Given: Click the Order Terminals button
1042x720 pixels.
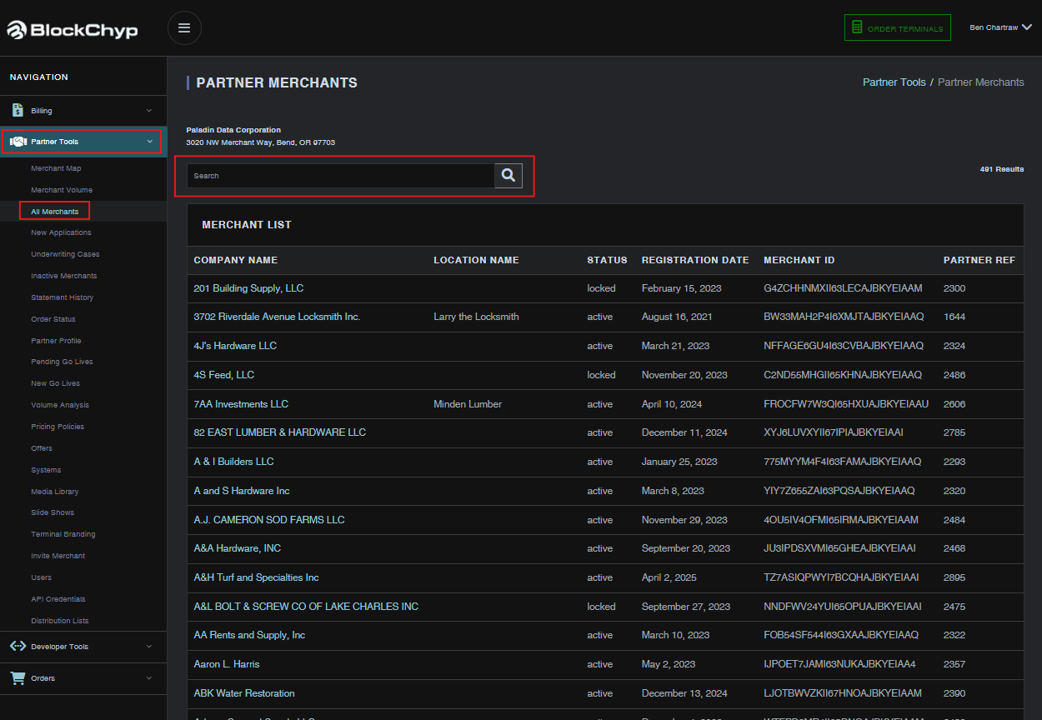Looking at the screenshot, I should [x=897, y=28].
